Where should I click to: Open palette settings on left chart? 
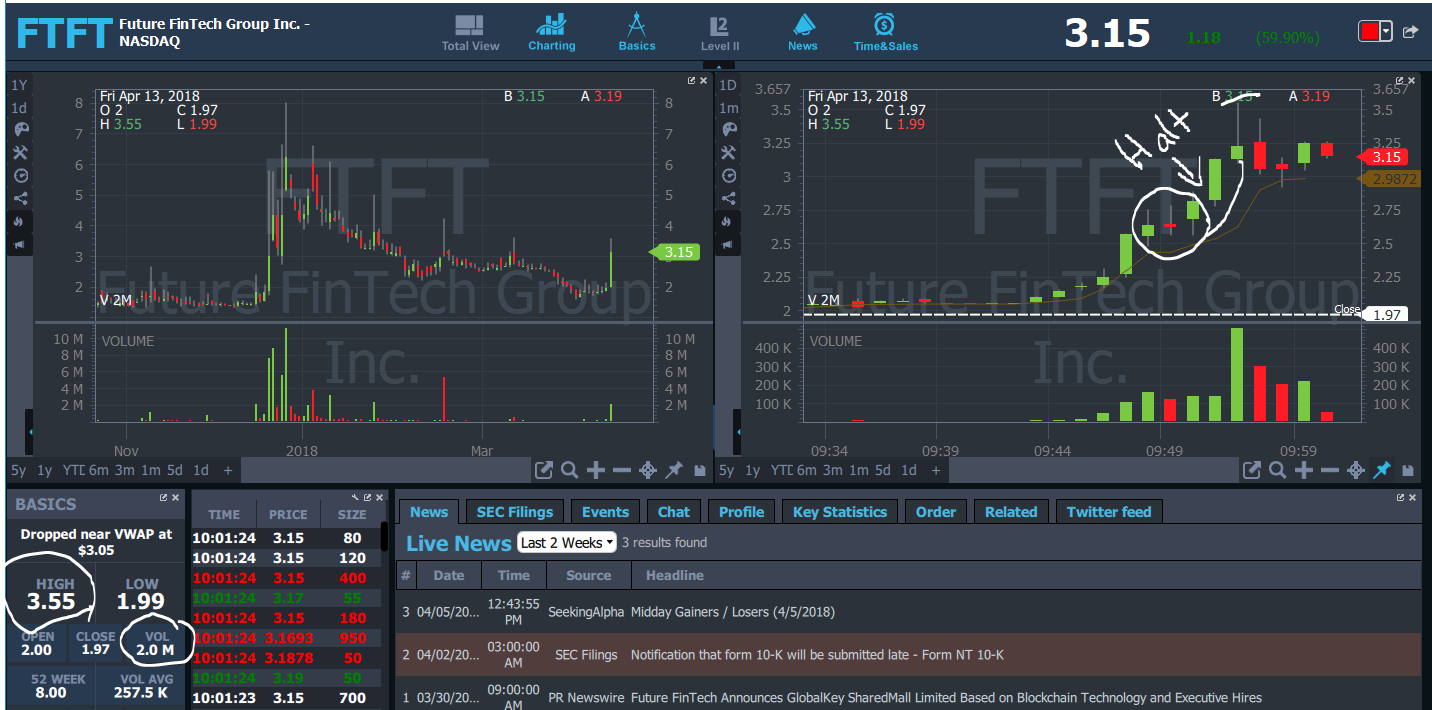[x=20, y=129]
